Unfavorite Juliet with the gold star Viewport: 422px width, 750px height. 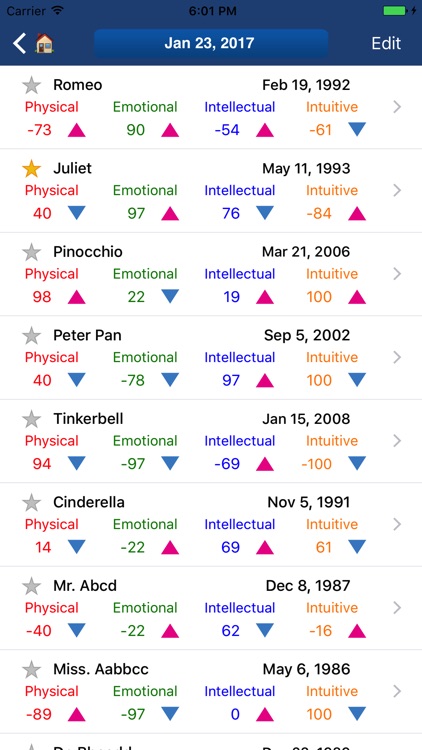pyautogui.click(x=32, y=169)
